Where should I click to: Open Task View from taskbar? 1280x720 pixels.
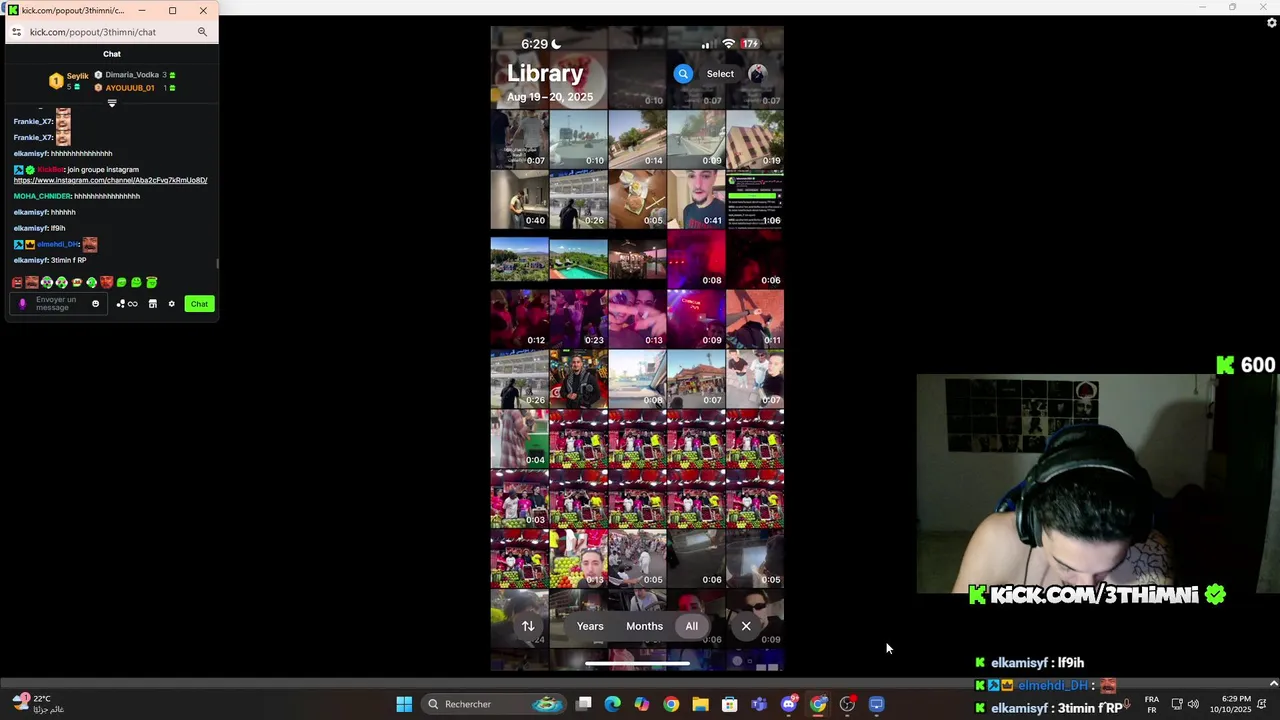[x=584, y=704]
